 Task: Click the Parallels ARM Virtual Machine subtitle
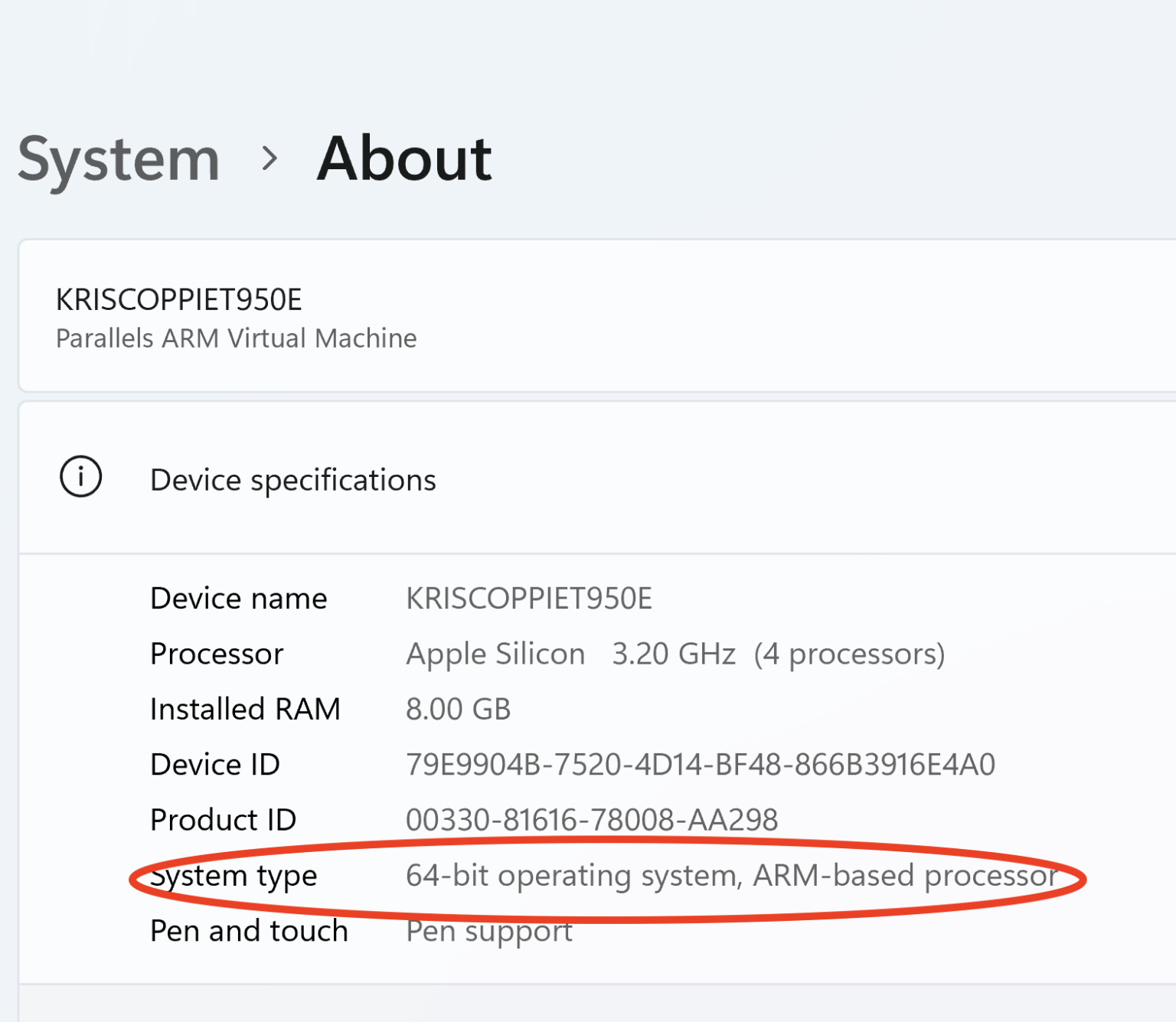(x=236, y=338)
